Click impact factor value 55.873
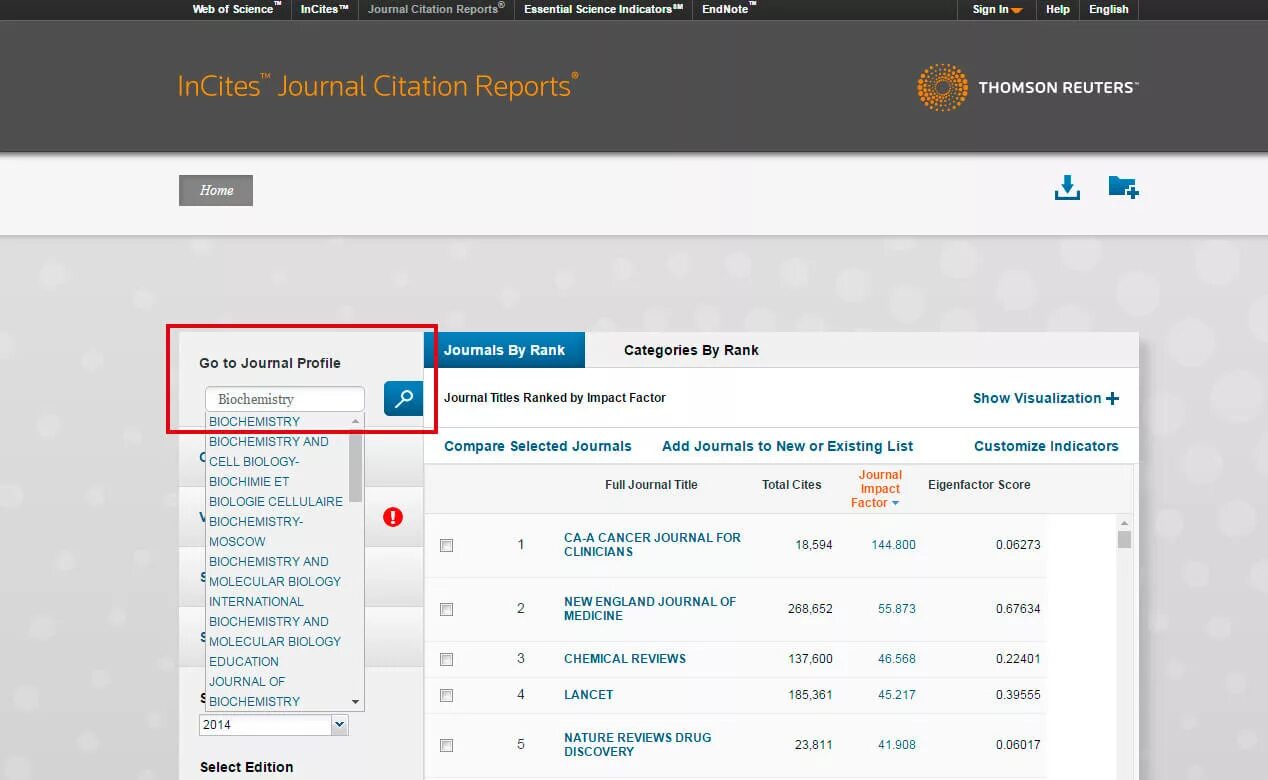 [x=897, y=609]
